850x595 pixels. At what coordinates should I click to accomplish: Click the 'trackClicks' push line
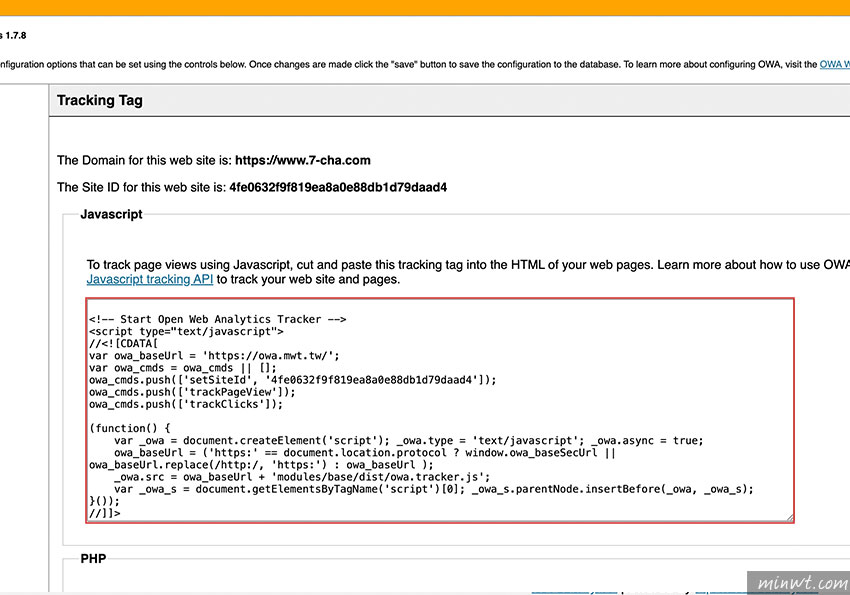pyautogui.click(x=186, y=404)
